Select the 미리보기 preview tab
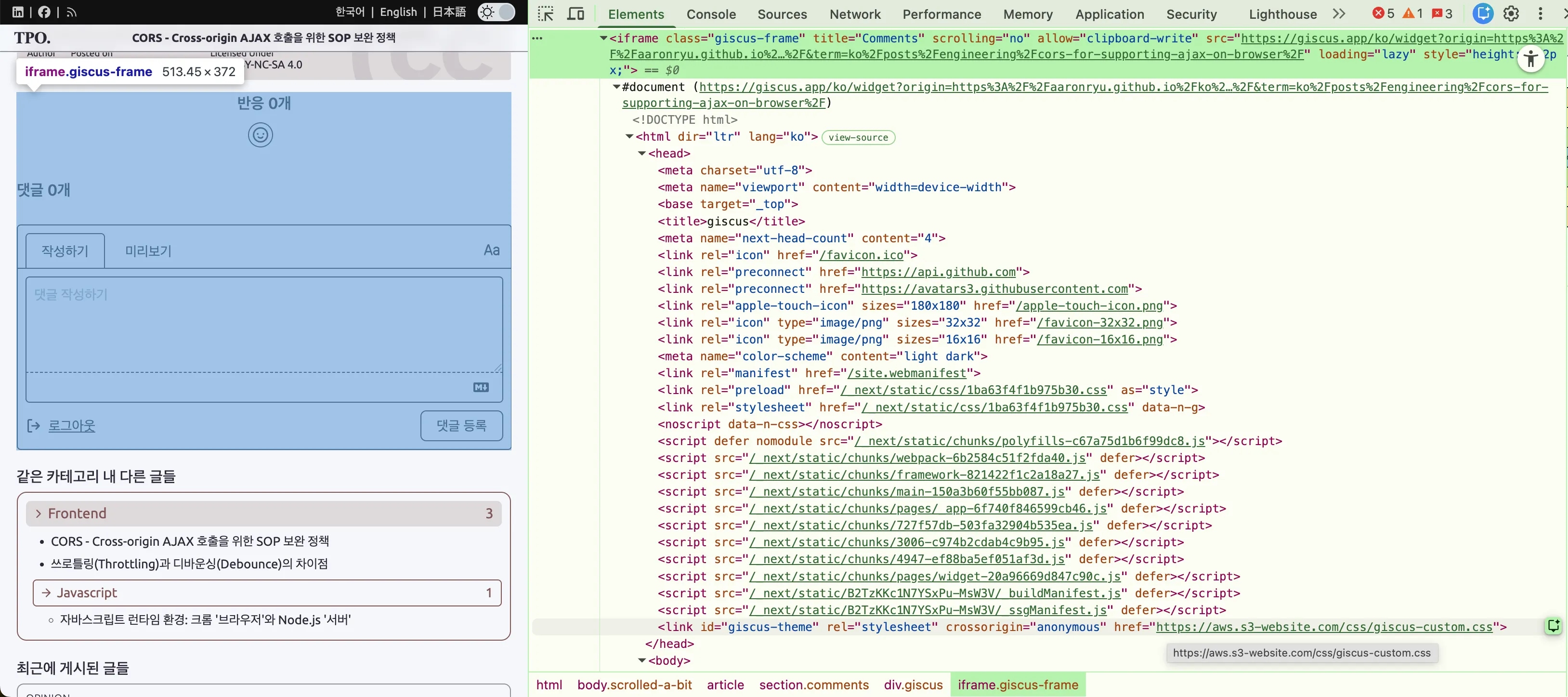The width and height of the screenshot is (1568, 697). click(x=148, y=251)
